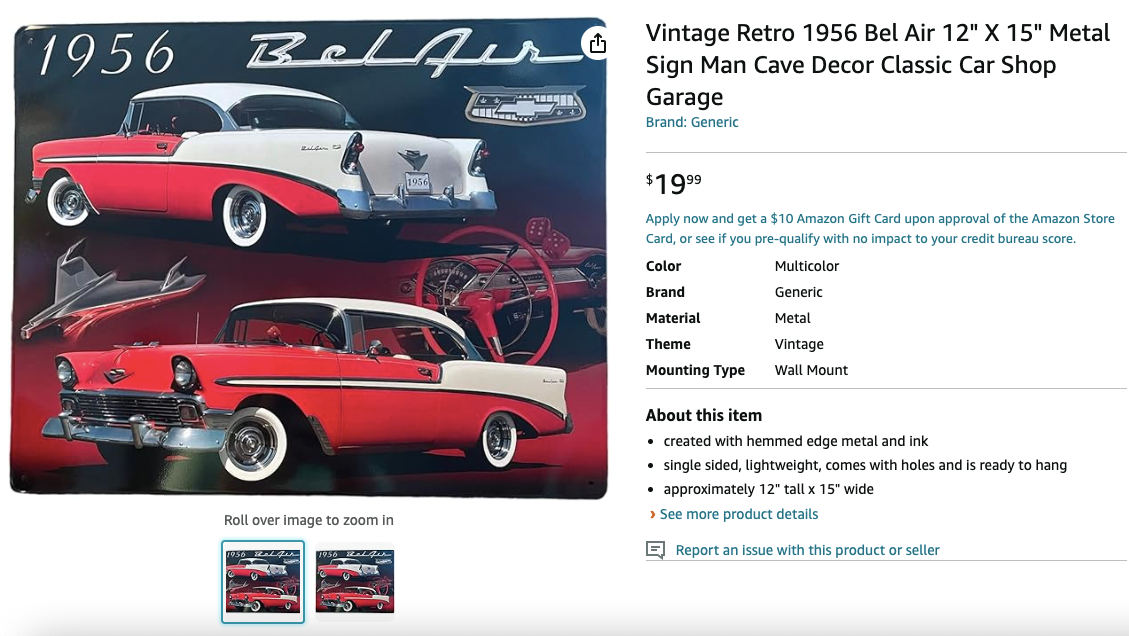Click the 'hemmed edge metal and ink' bullet
Viewport: 1129px width, 636px height.
pyautogui.click(x=796, y=441)
